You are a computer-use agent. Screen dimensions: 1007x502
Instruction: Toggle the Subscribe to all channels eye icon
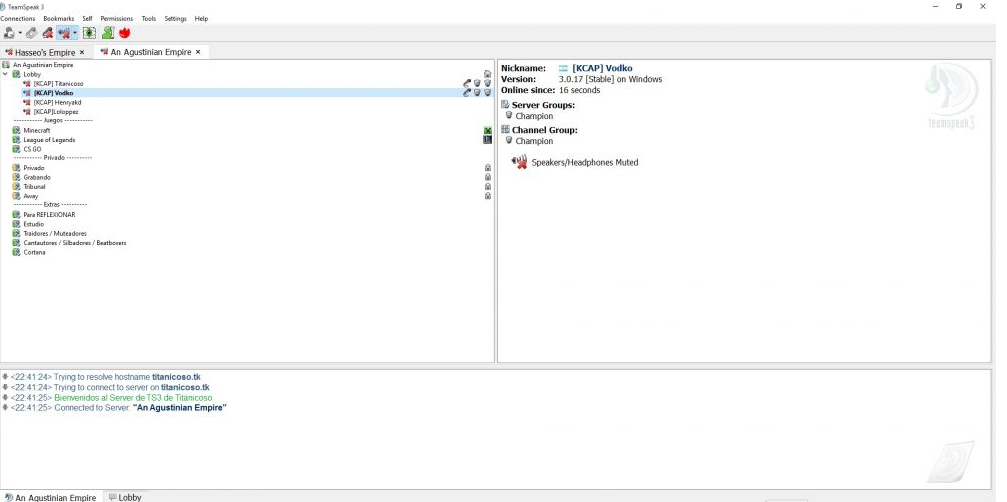point(89,33)
